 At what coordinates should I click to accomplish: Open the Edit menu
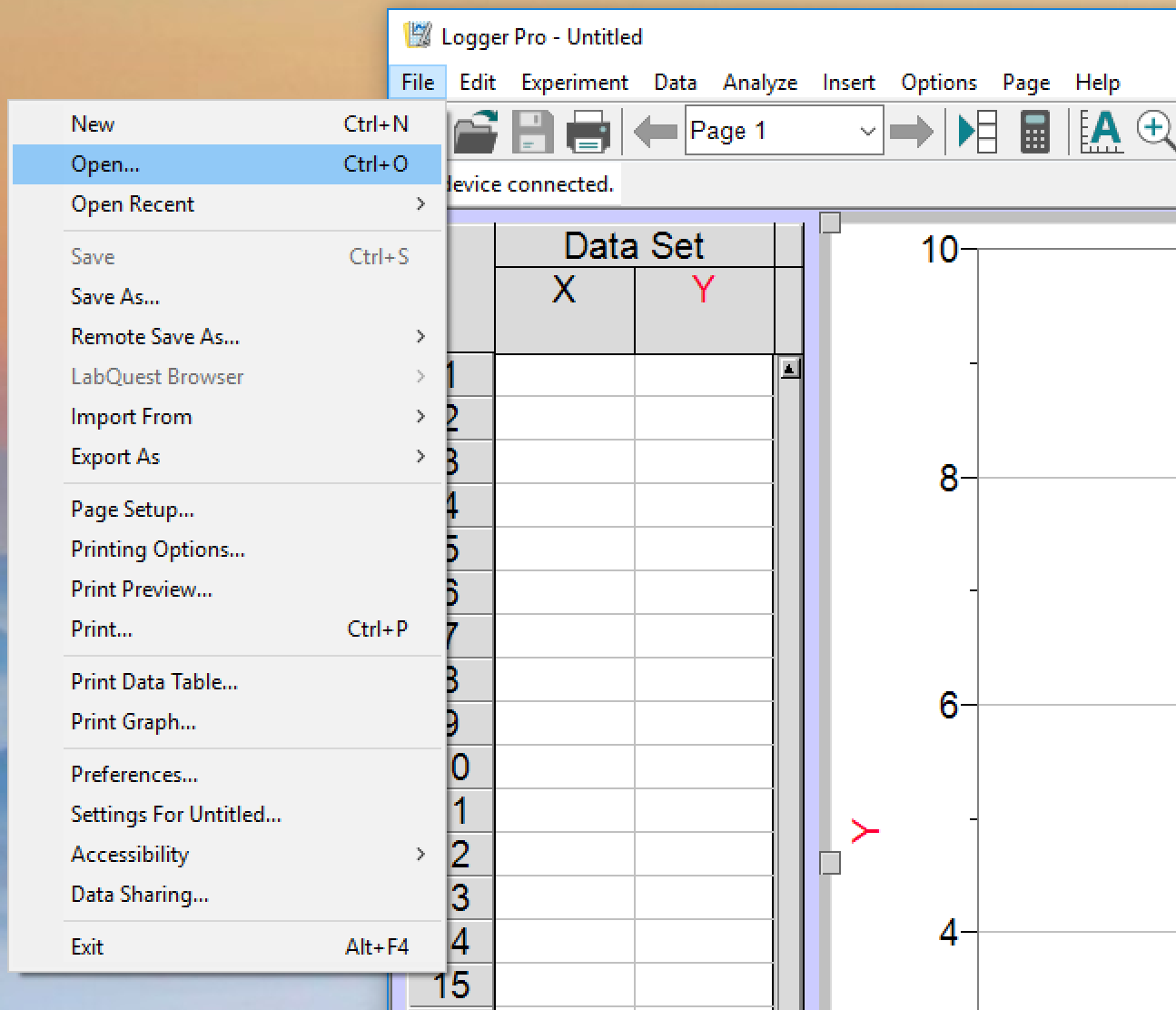(x=478, y=83)
